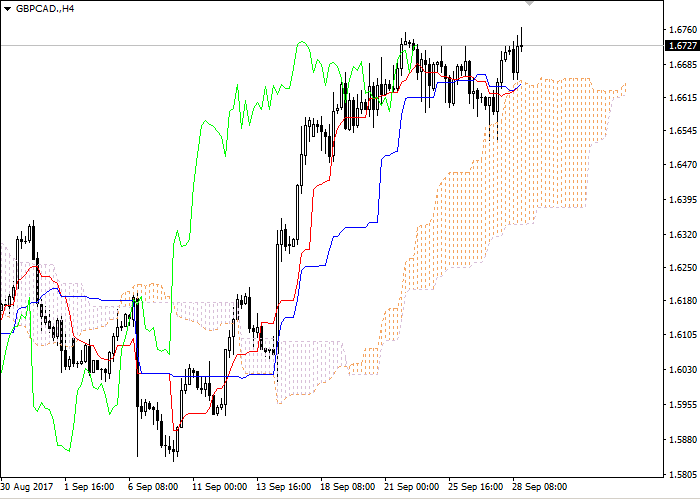Select price level 1.5955 on scale

pos(683,404)
